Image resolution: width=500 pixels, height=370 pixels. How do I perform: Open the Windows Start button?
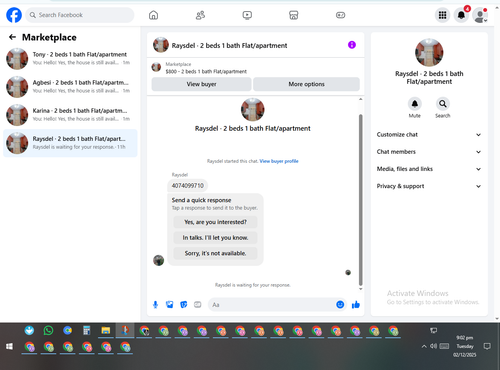(9, 347)
